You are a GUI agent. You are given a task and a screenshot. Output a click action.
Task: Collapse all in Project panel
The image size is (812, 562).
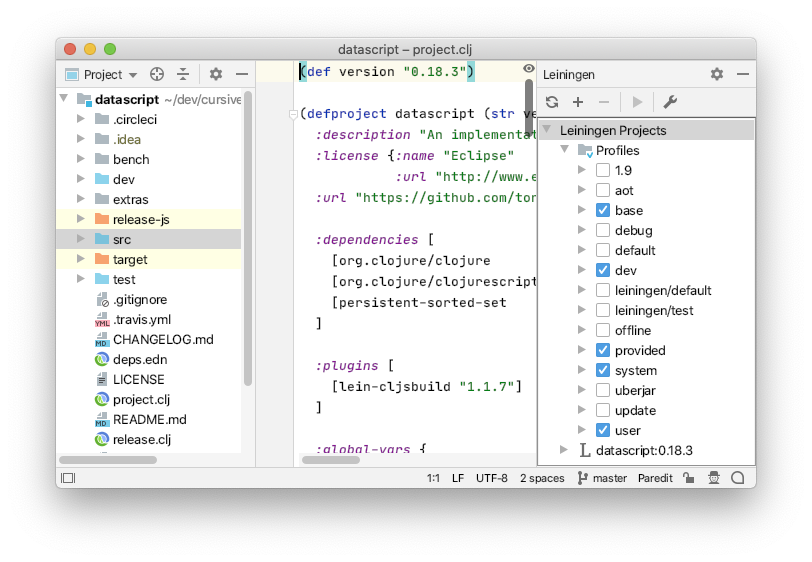coord(183,75)
